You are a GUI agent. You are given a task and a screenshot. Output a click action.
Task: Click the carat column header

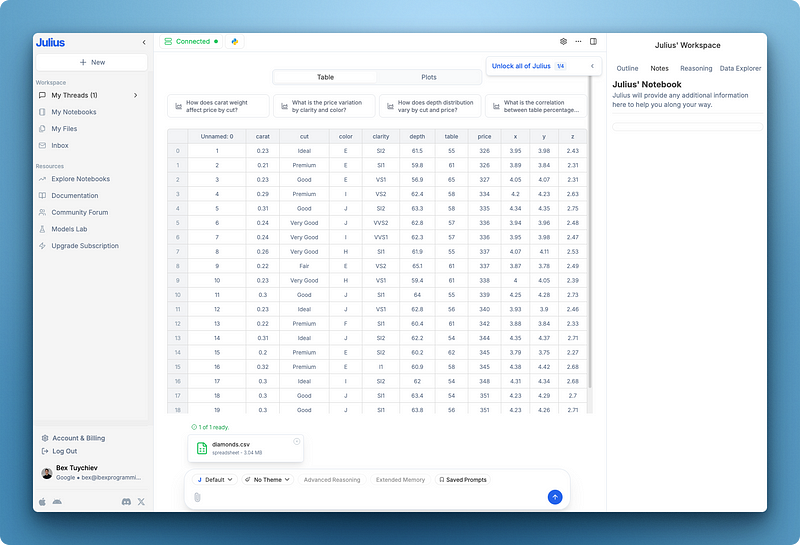click(x=263, y=137)
